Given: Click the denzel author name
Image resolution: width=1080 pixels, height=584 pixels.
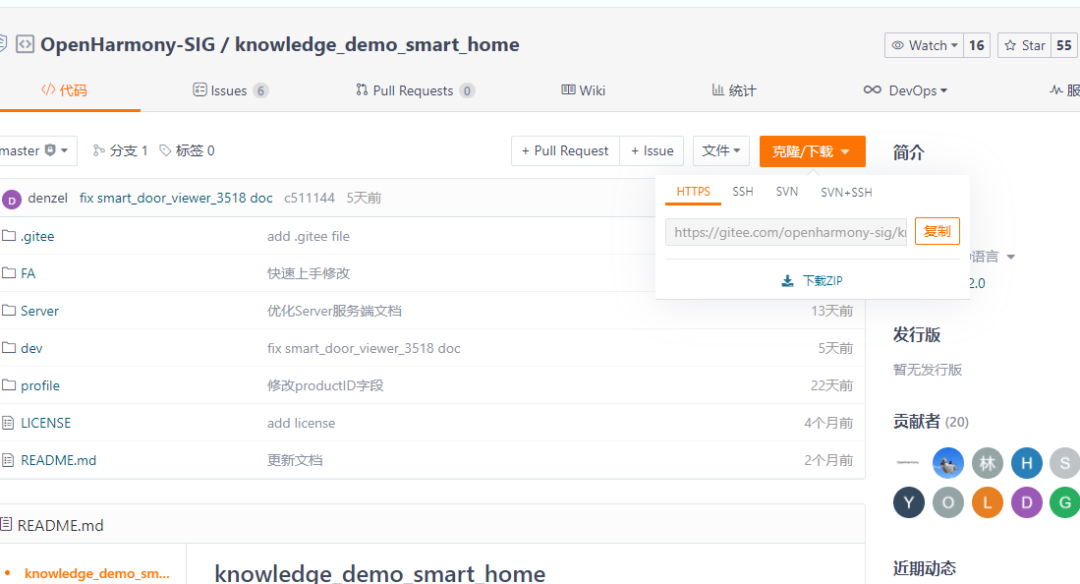Looking at the screenshot, I should tap(48, 198).
